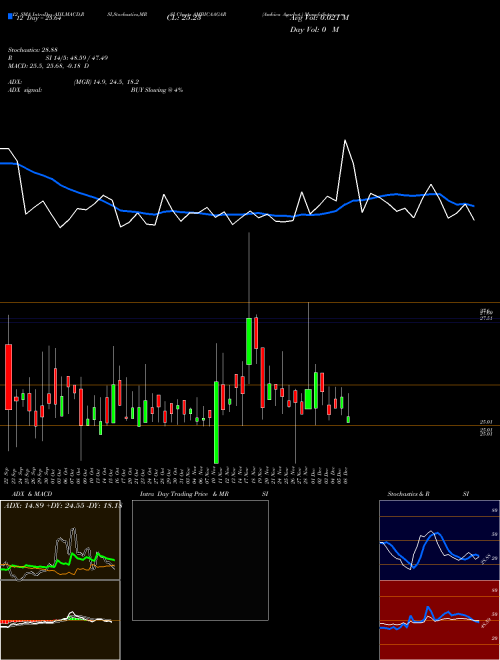This screenshot has height=660, width=500.
Task: Click the first large red candlestick on the left
Action: (8, 377)
